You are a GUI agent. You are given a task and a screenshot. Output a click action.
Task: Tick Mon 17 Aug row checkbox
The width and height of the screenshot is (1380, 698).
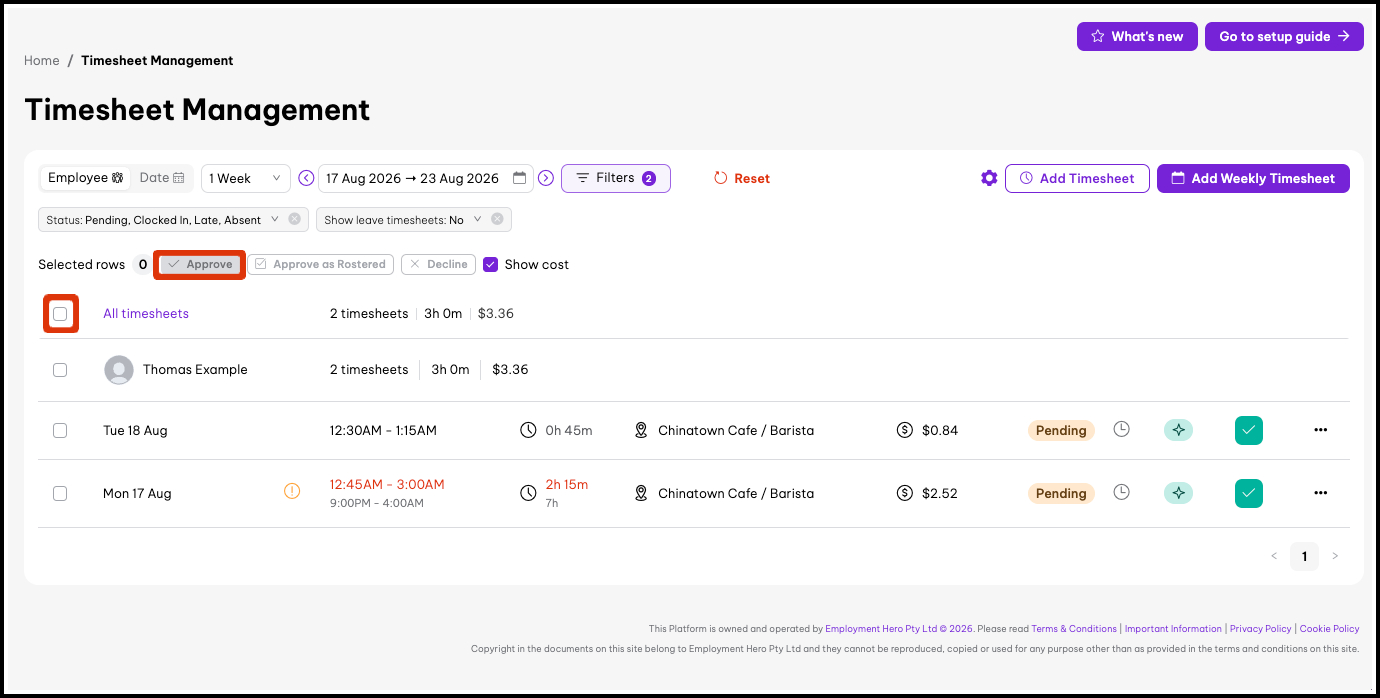tap(60, 493)
